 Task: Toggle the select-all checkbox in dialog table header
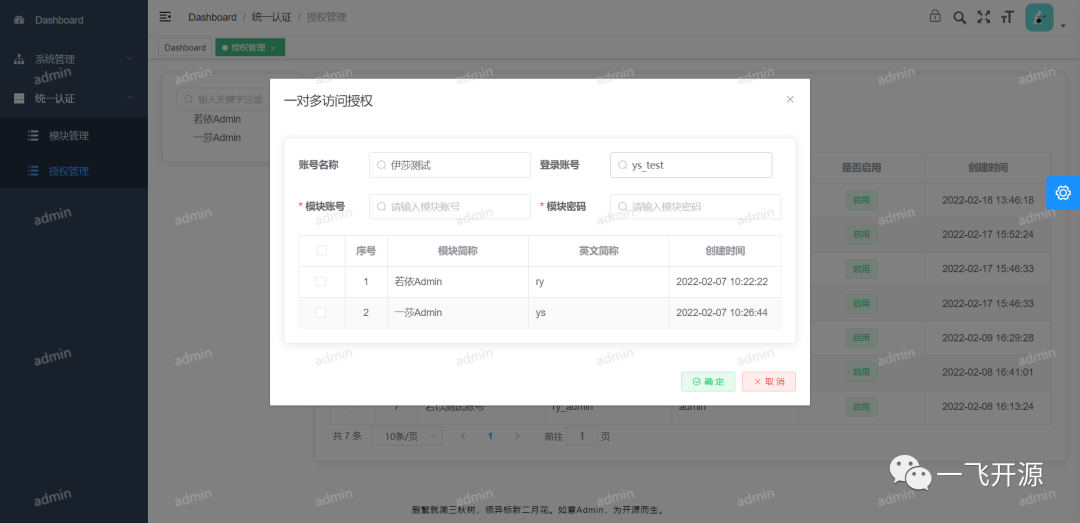coord(322,251)
